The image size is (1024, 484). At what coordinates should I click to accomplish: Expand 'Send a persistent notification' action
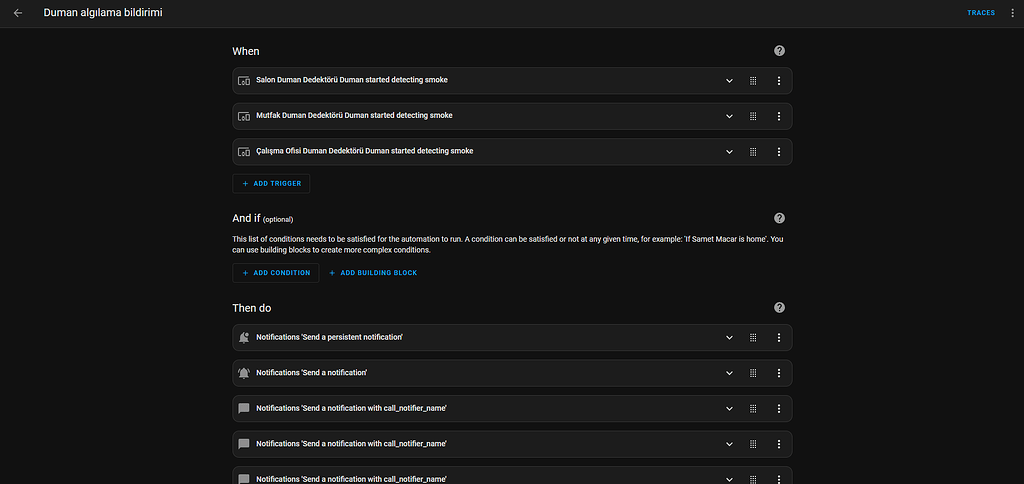(x=729, y=338)
